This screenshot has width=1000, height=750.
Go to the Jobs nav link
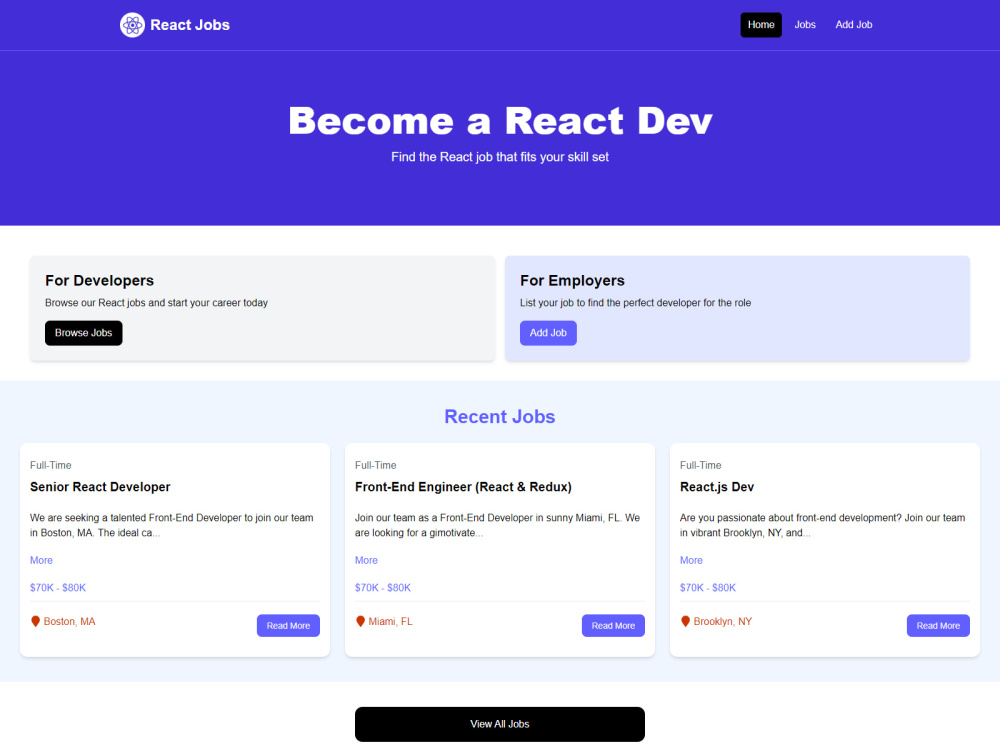(x=805, y=25)
